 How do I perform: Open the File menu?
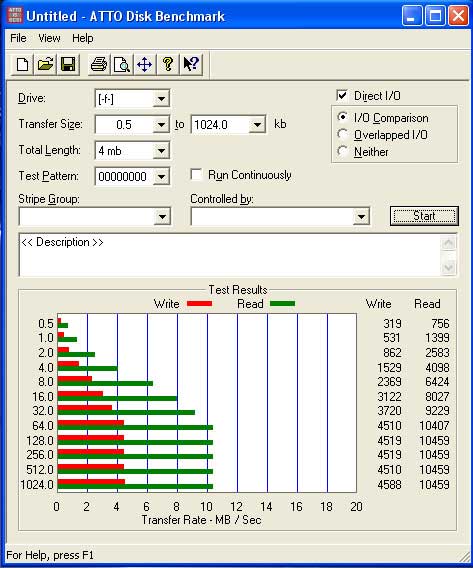[18, 38]
